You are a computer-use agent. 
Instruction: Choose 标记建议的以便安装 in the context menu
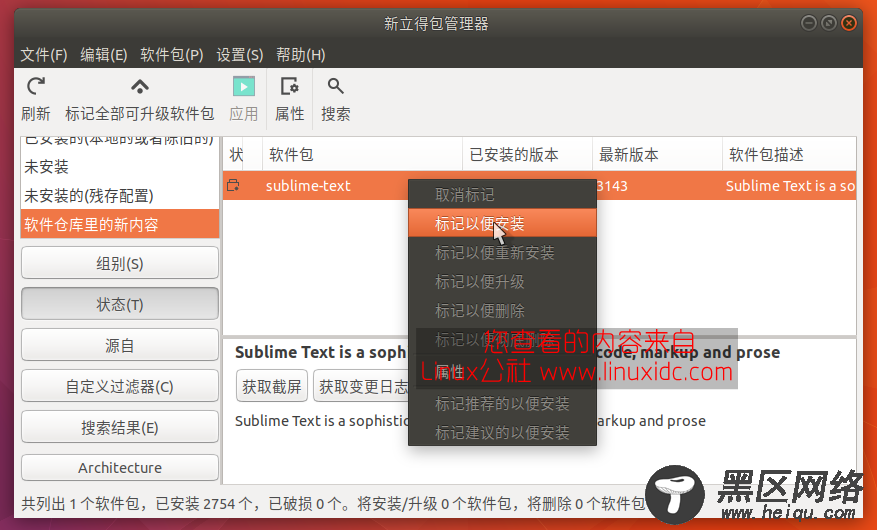click(x=502, y=432)
